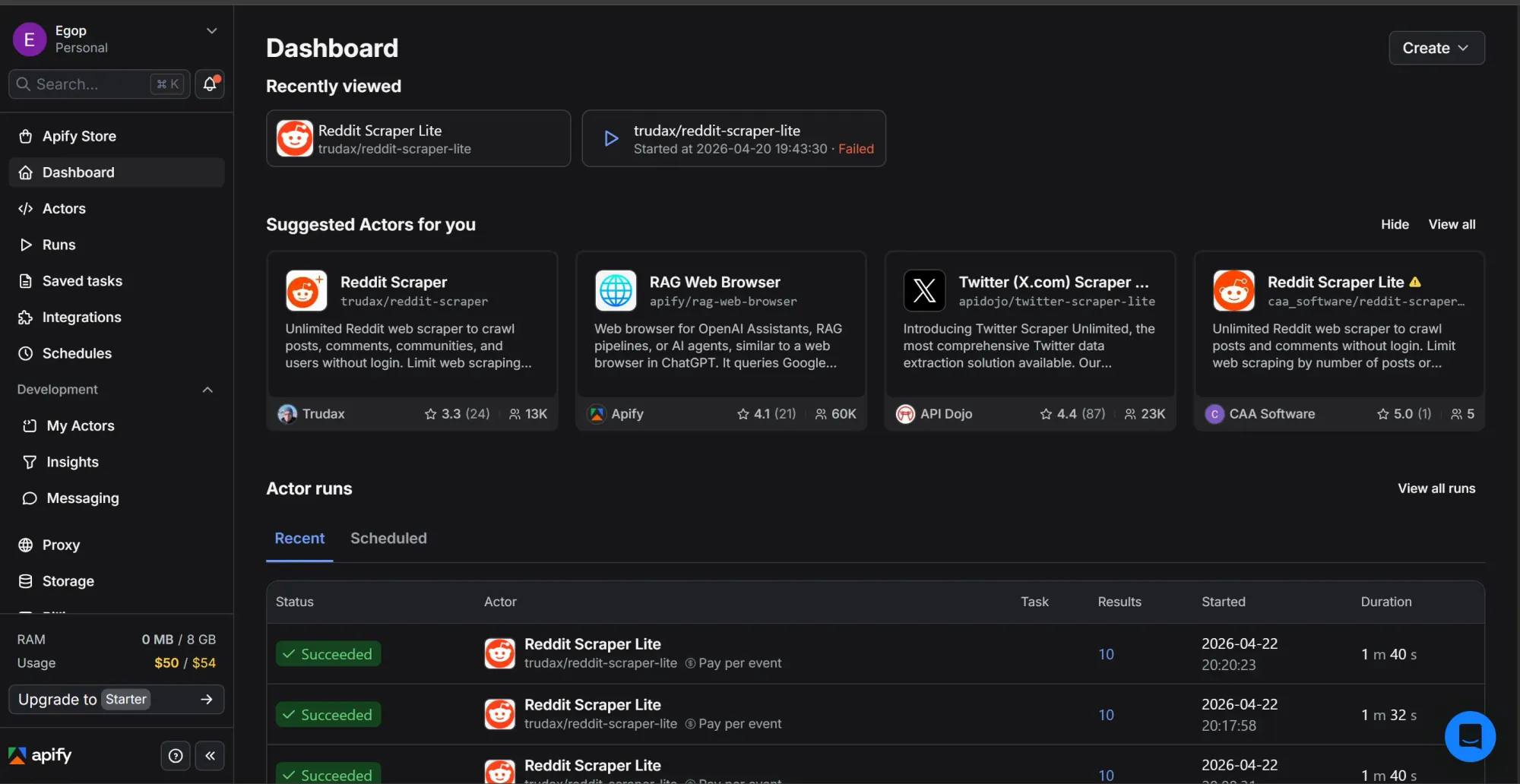
Task: Click the 5.0 (1) rating
Action: [1404, 413]
